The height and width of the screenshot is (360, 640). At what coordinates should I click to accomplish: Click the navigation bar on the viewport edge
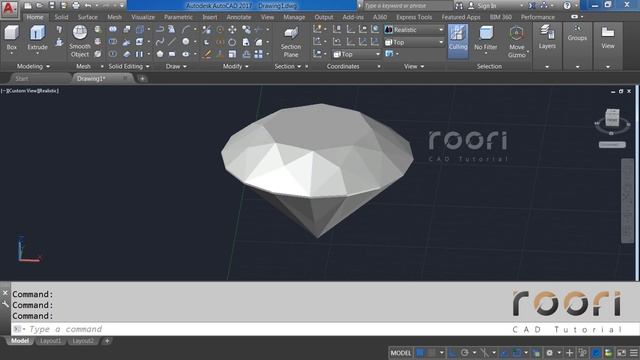click(627, 201)
